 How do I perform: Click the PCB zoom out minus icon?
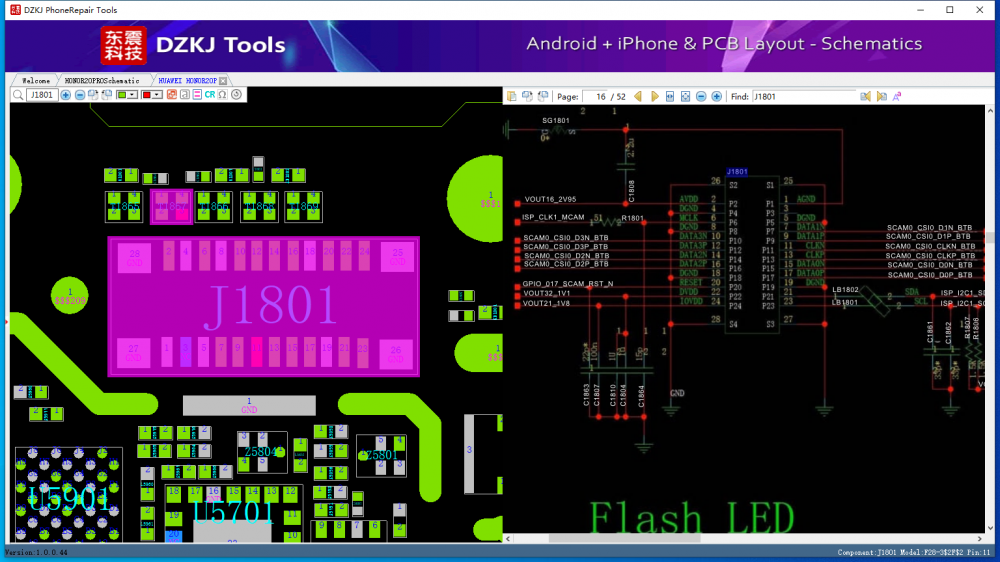click(80, 95)
